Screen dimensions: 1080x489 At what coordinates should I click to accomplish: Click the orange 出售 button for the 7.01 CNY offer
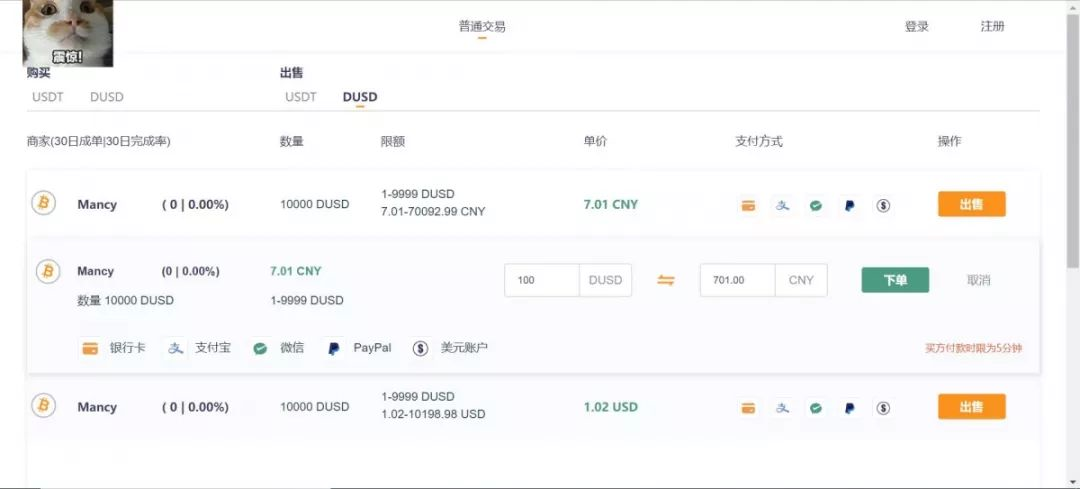point(971,204)
